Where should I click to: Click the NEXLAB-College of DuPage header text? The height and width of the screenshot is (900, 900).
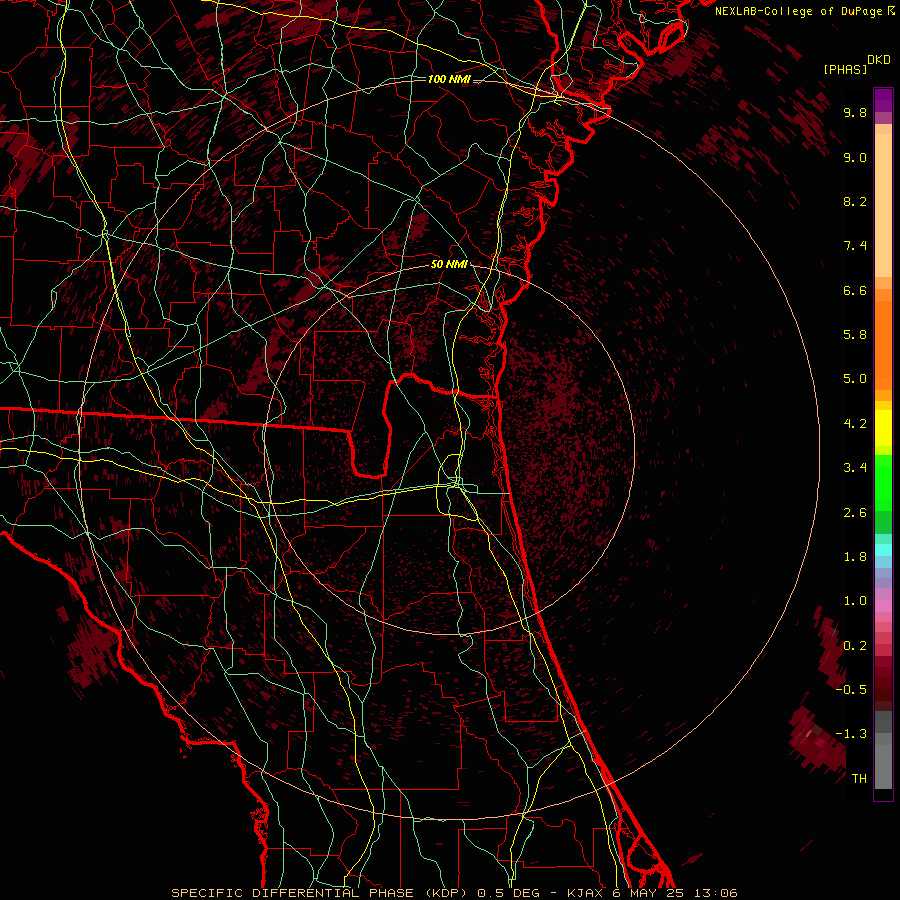(798, 11)
